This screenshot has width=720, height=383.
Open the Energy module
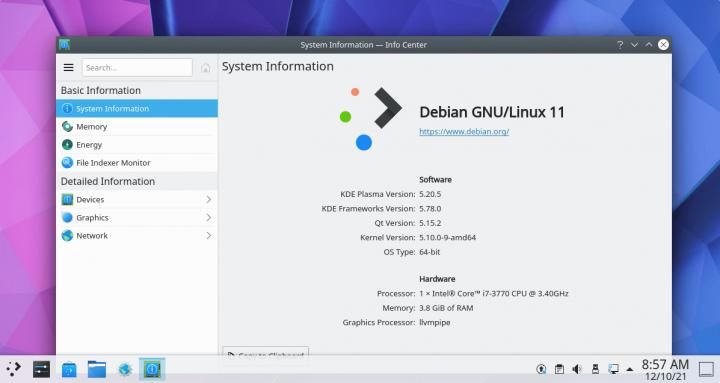tap(137, 145)
